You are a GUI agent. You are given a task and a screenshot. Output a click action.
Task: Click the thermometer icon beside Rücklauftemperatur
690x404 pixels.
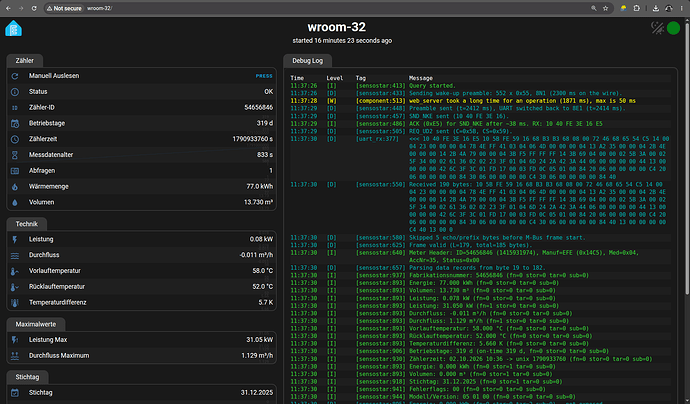(15, 287)
